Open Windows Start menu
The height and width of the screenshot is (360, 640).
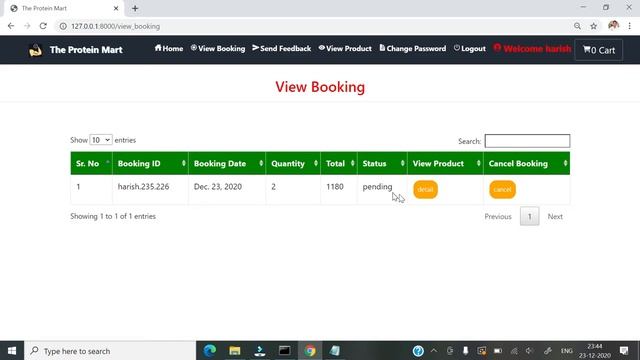[x=12, y=351]
